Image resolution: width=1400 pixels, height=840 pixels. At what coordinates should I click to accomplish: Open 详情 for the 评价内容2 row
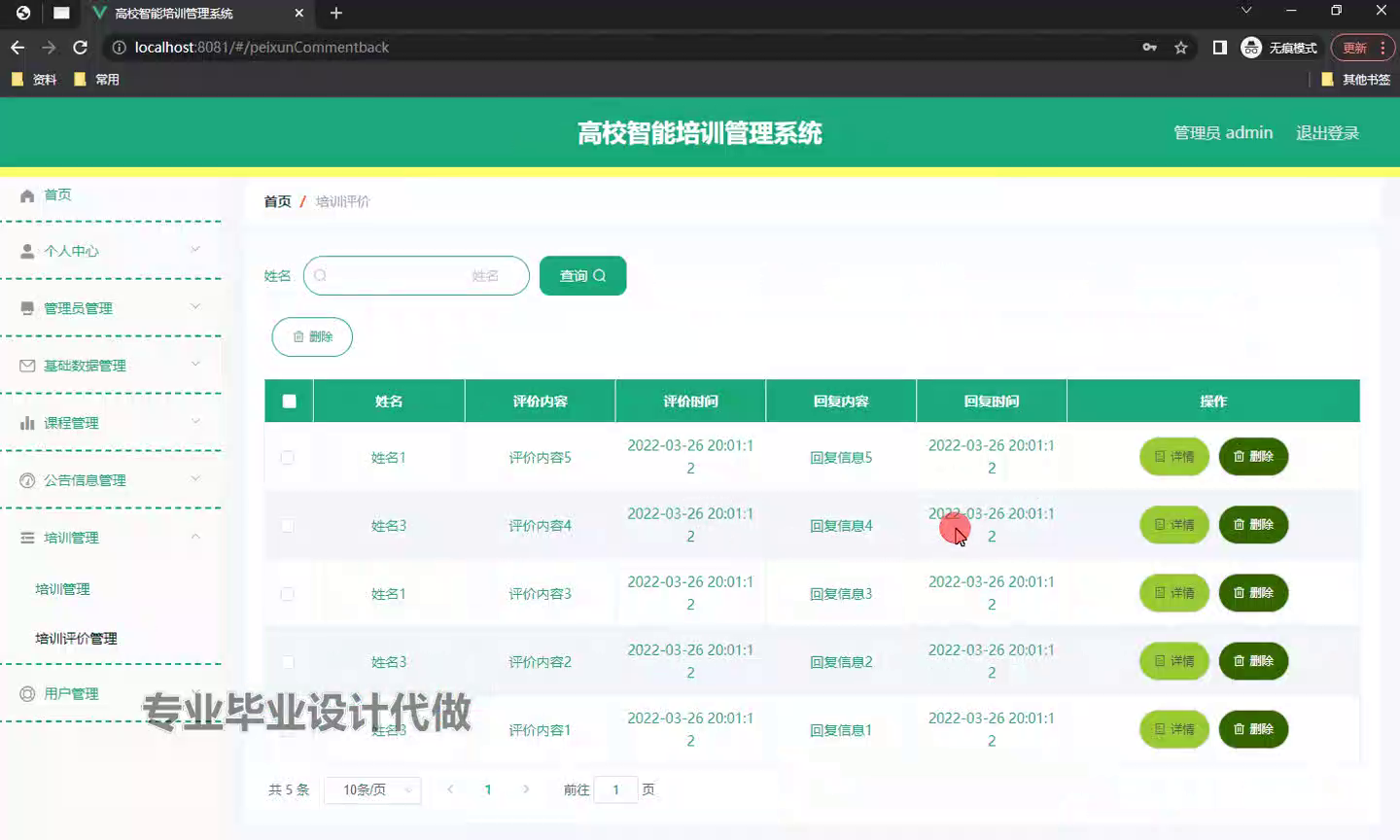coord(1174,661)
